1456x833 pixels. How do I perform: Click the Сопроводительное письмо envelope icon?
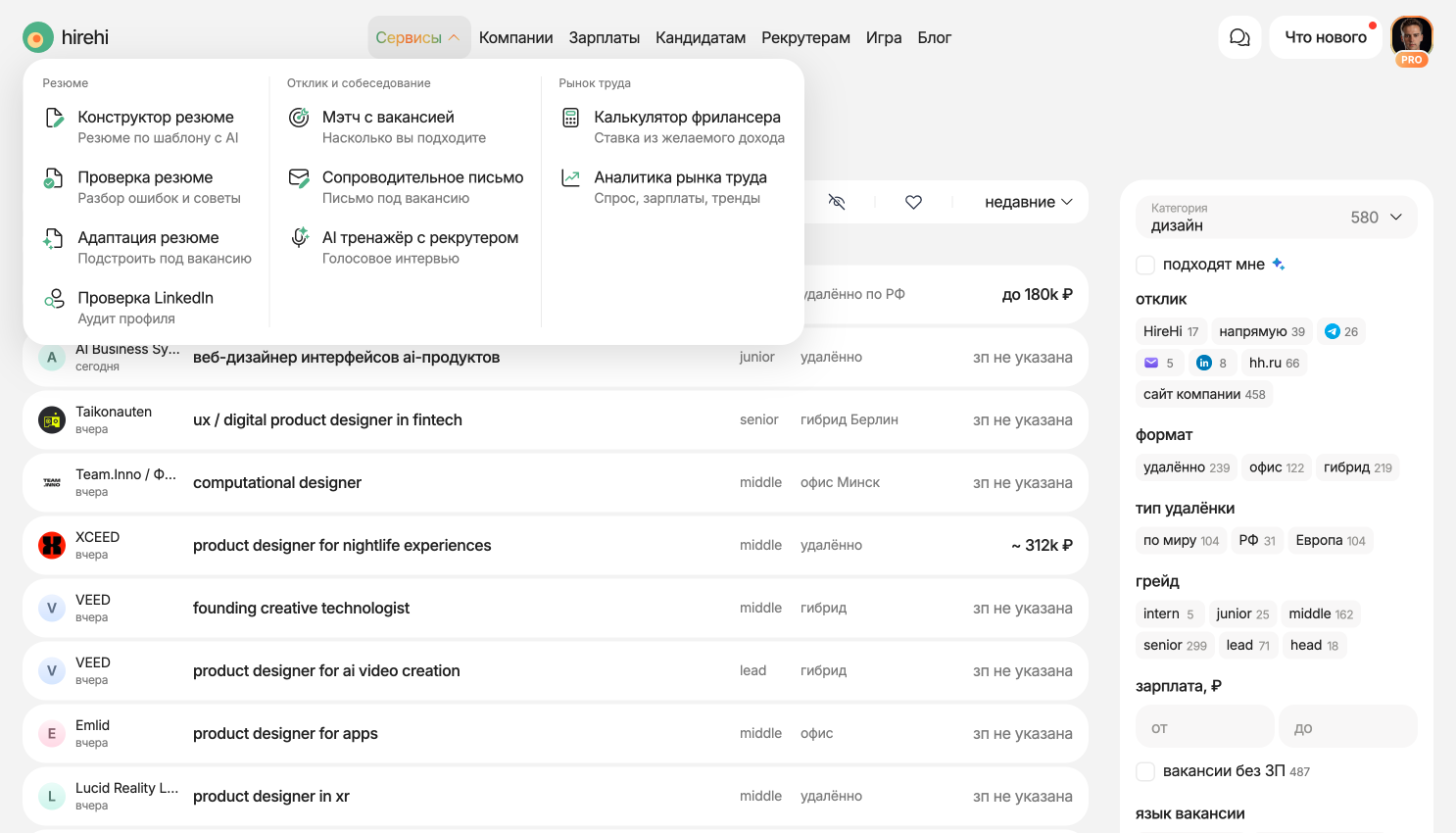(x=298, y=178)
